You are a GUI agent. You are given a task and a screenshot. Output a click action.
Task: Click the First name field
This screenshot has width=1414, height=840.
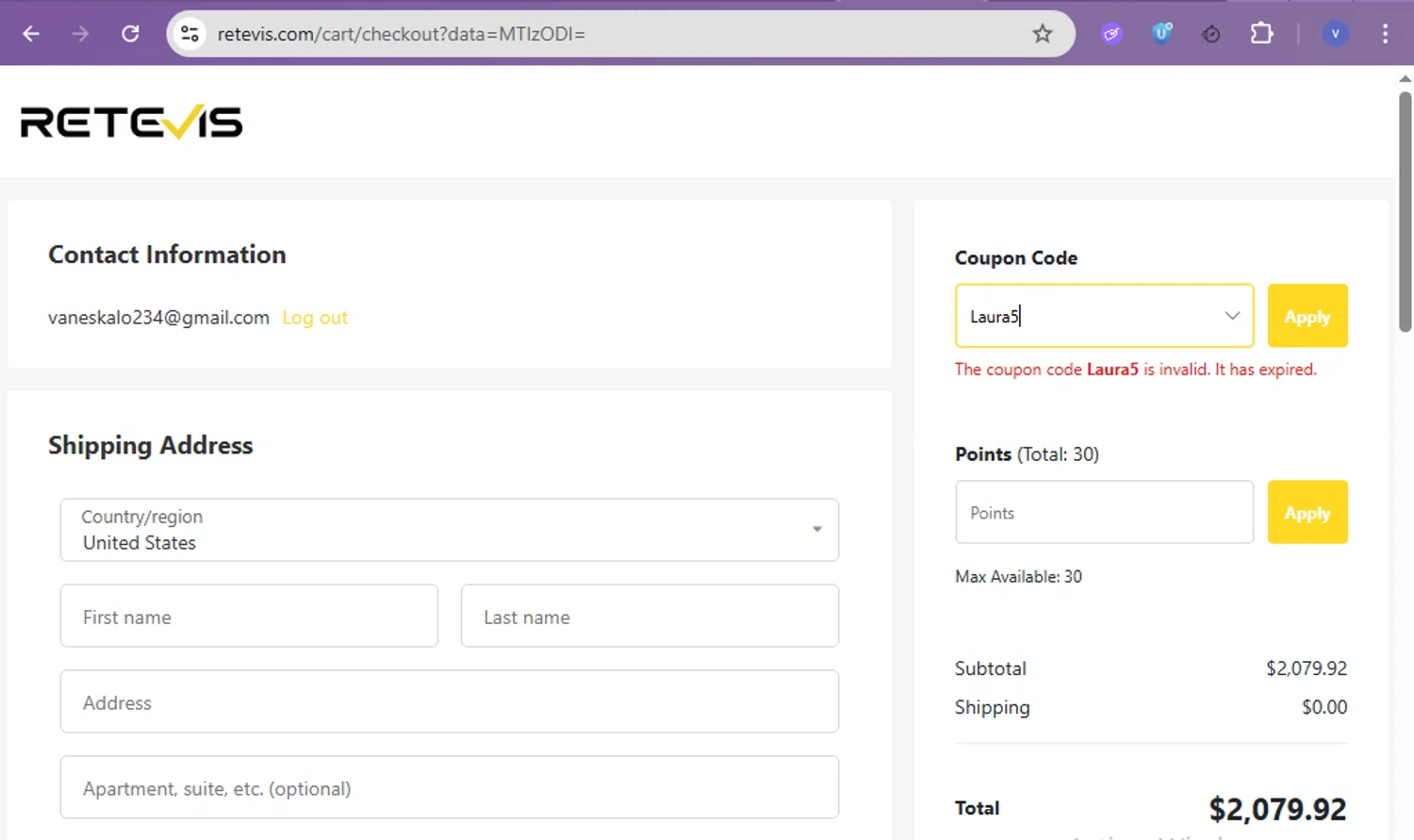[x=249, y=616]
